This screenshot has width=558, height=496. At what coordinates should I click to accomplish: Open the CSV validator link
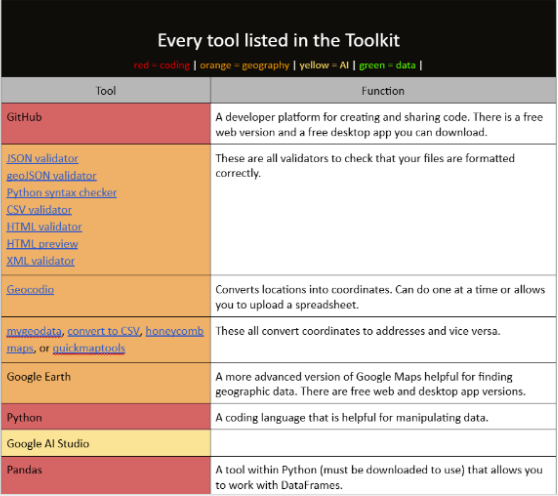(x=39, y=210)
